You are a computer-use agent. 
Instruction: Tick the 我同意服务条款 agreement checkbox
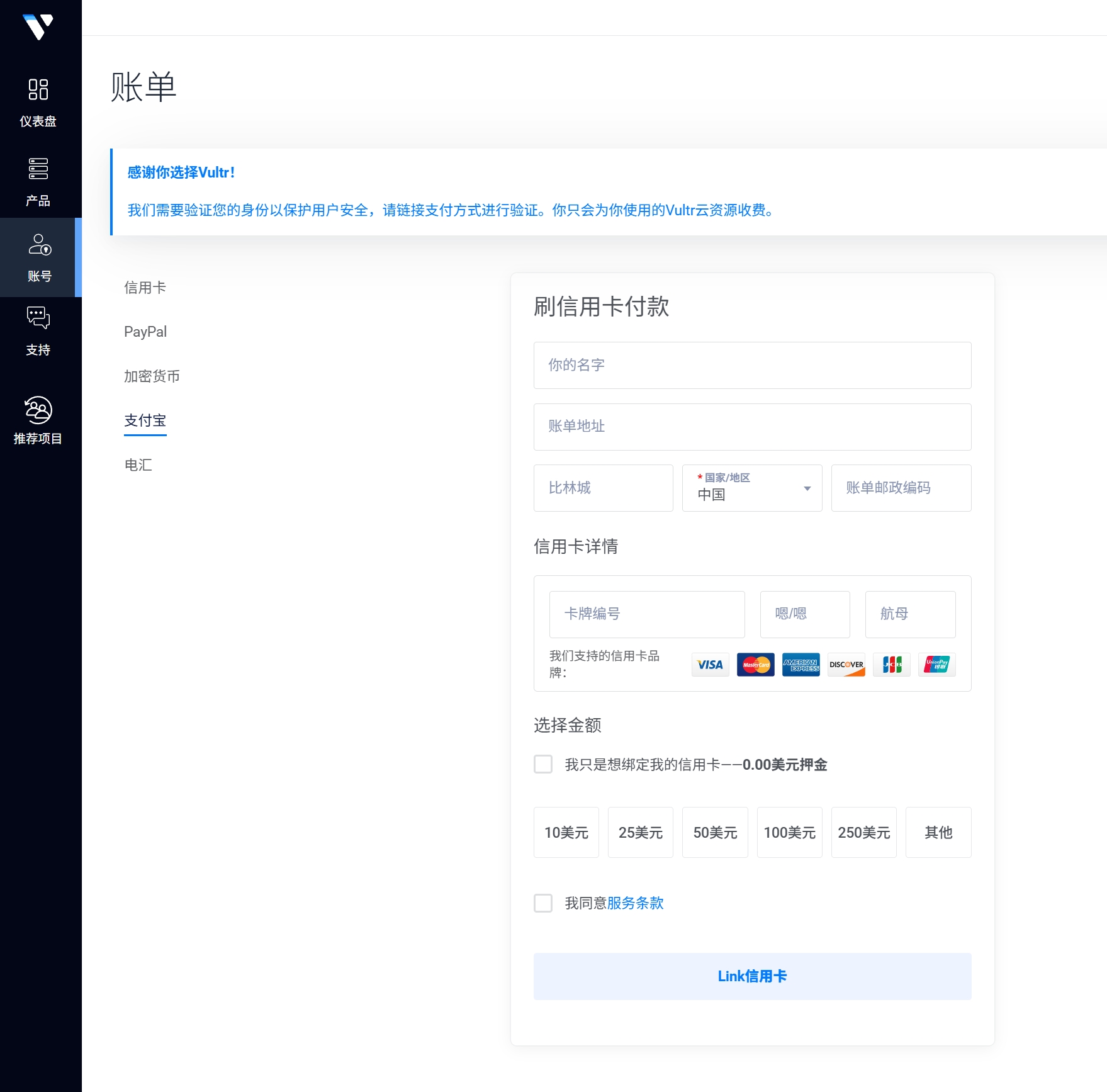[x=543, y=903]
